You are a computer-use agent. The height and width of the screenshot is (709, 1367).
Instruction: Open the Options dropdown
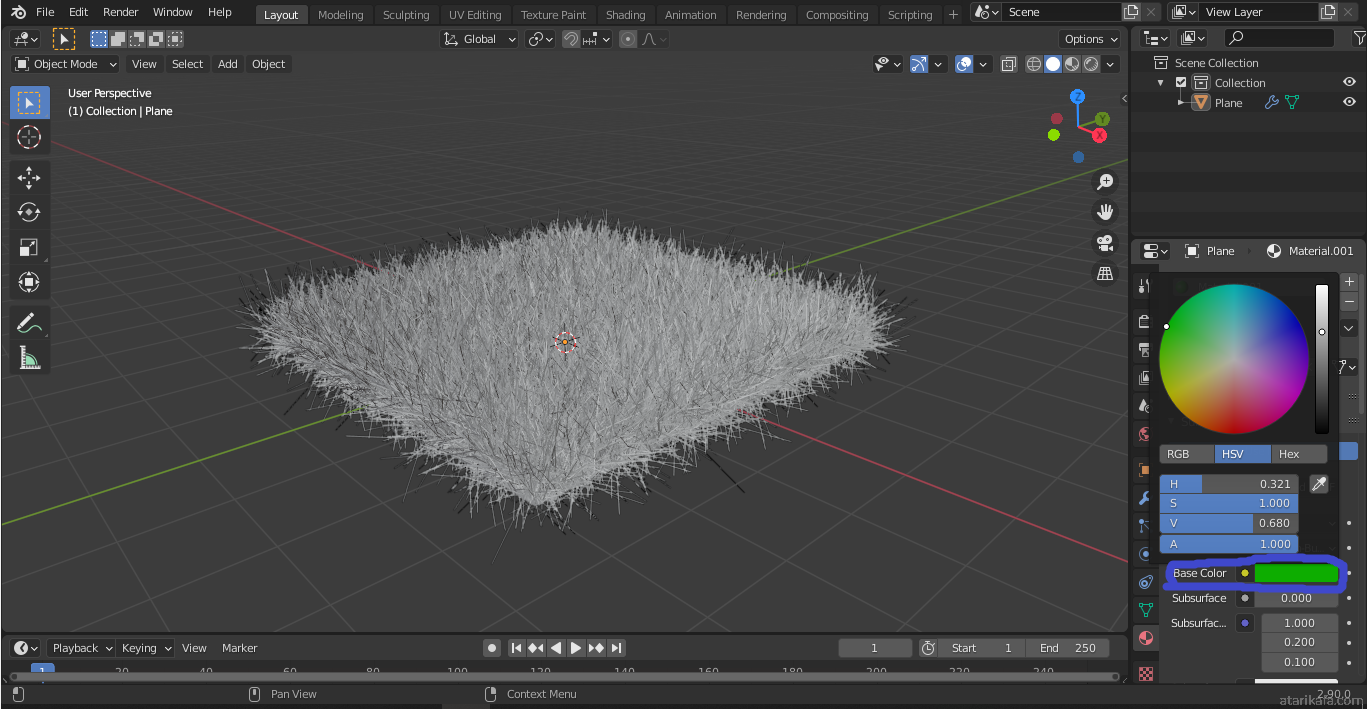[1091, 39]
